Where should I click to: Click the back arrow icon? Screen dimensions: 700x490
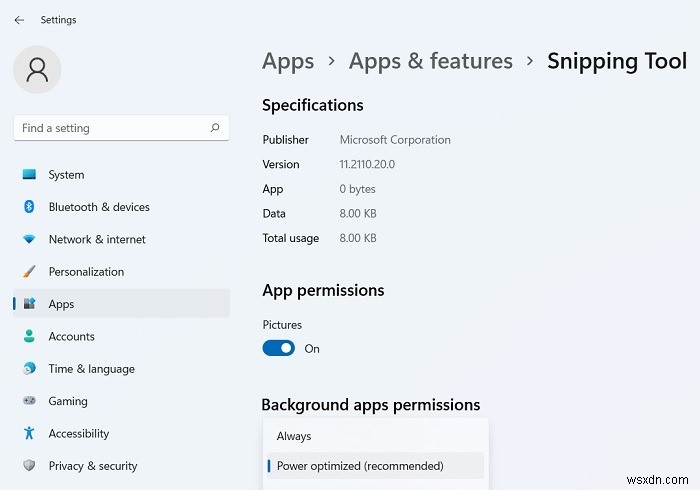[19, 20]
